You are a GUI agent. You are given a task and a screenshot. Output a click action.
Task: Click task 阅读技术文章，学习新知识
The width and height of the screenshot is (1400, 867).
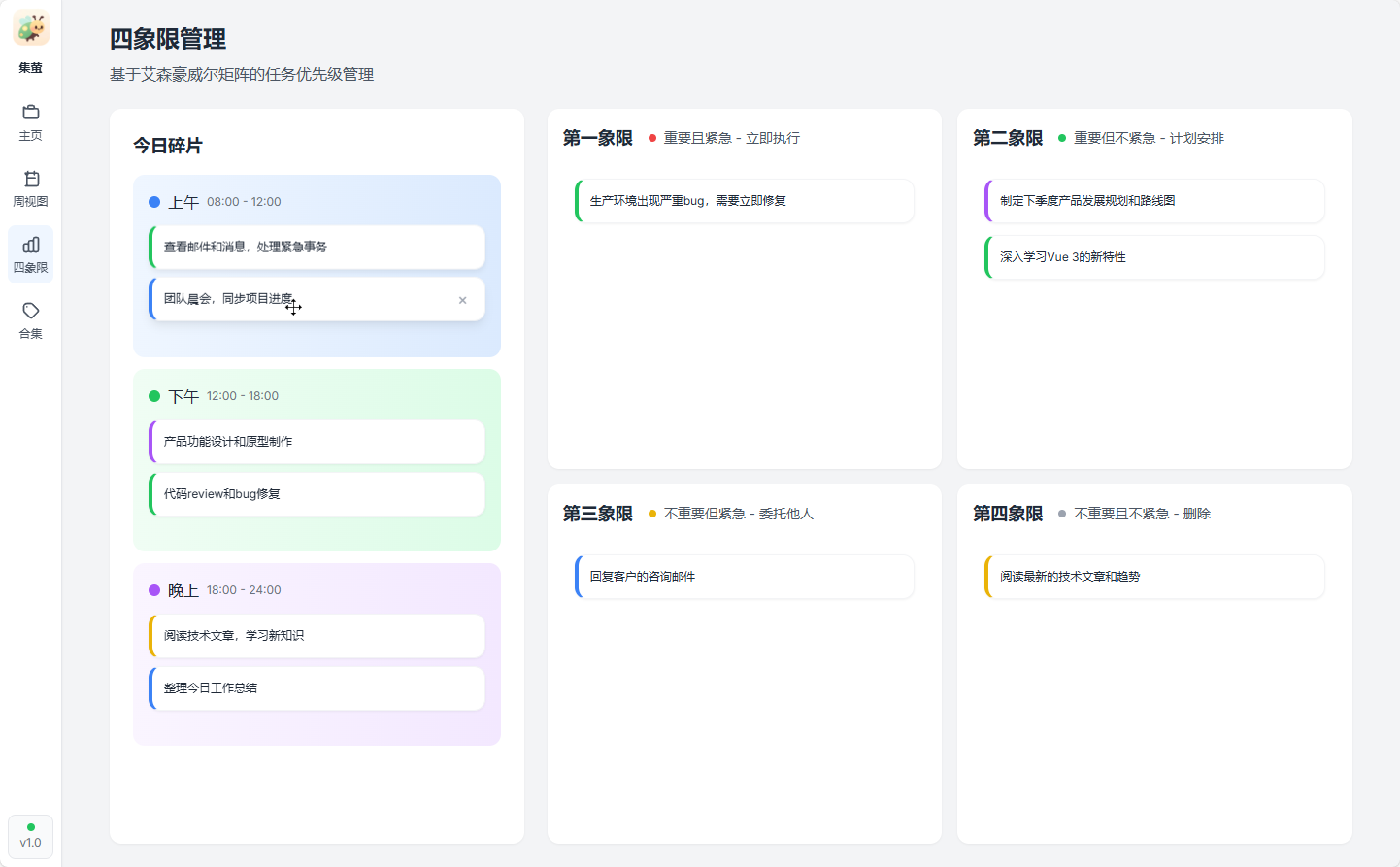317,636
